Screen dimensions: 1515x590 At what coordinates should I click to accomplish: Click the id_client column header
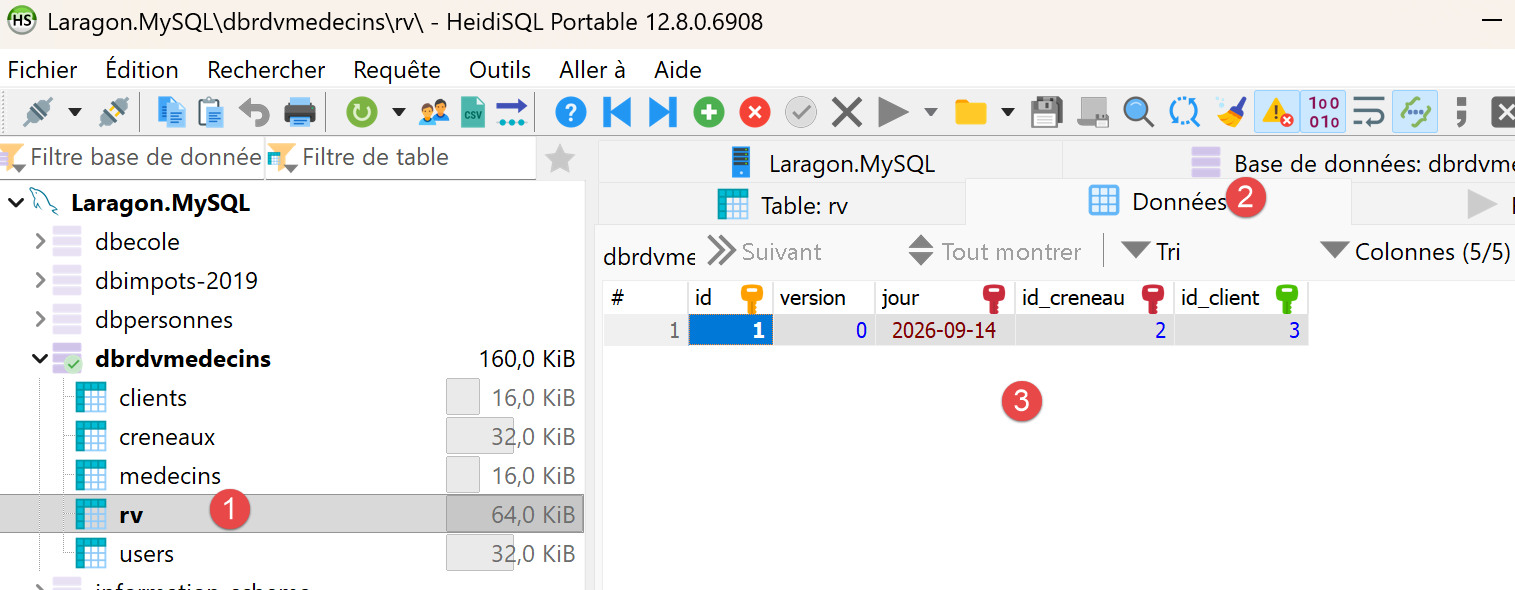coord(1240,297)
